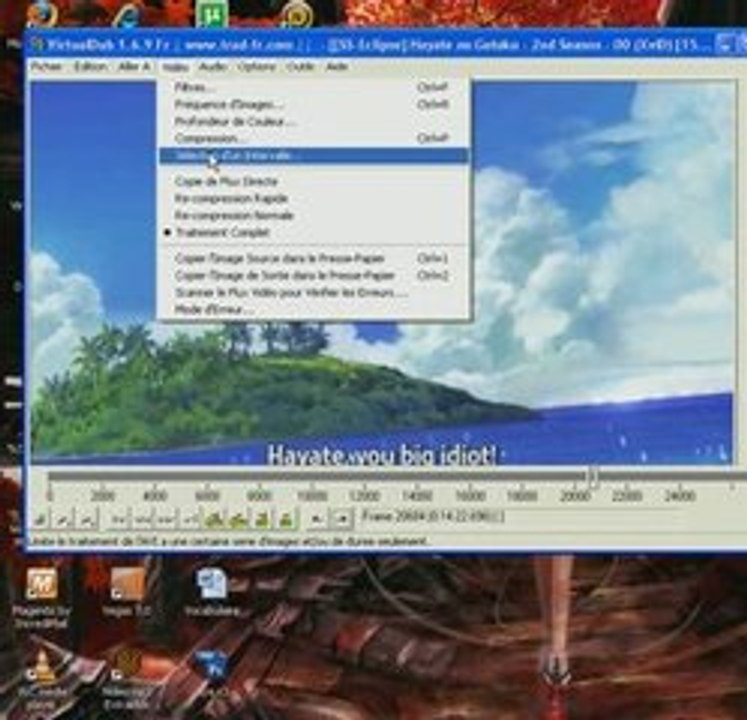Click the Play output toolbar icon
This screenshot has width=747, height=720.
pos(87,519)
